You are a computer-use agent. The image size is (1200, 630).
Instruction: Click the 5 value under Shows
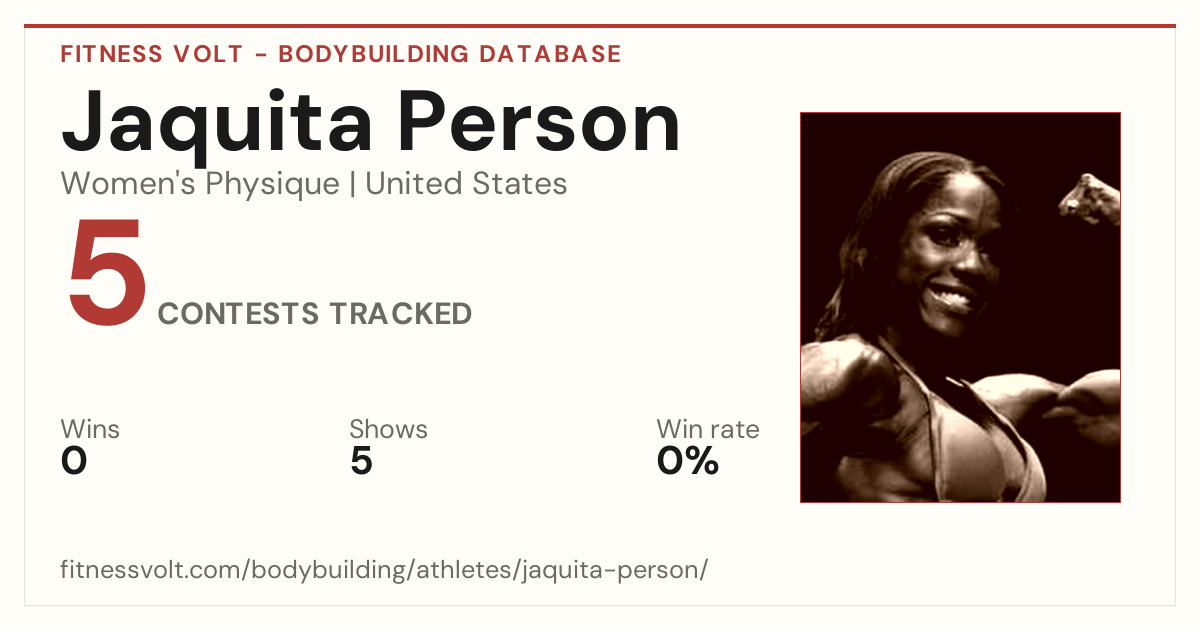tap(361, 461)
